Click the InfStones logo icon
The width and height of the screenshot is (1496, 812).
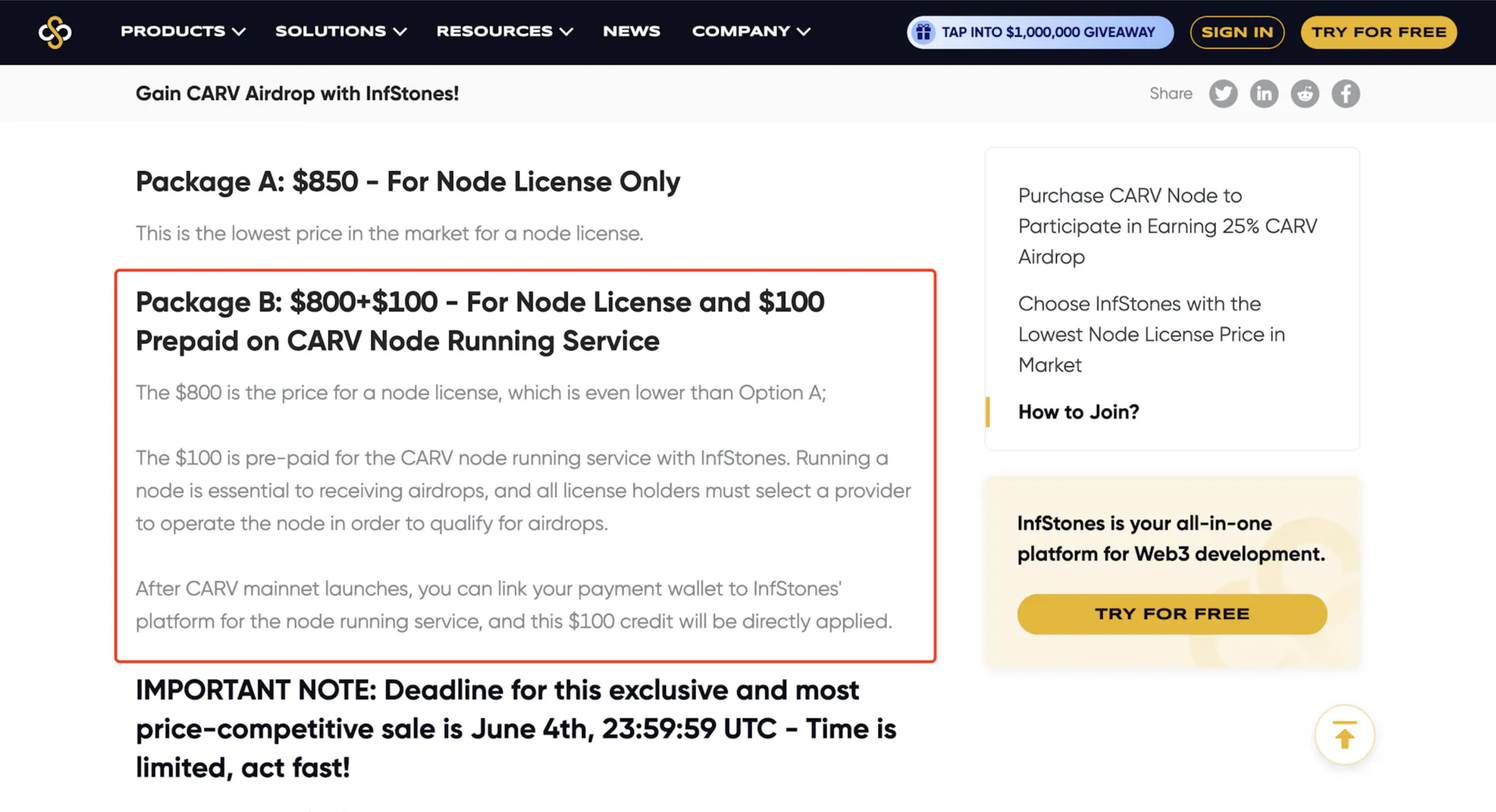pyautogui.click(x=55, y=32)
